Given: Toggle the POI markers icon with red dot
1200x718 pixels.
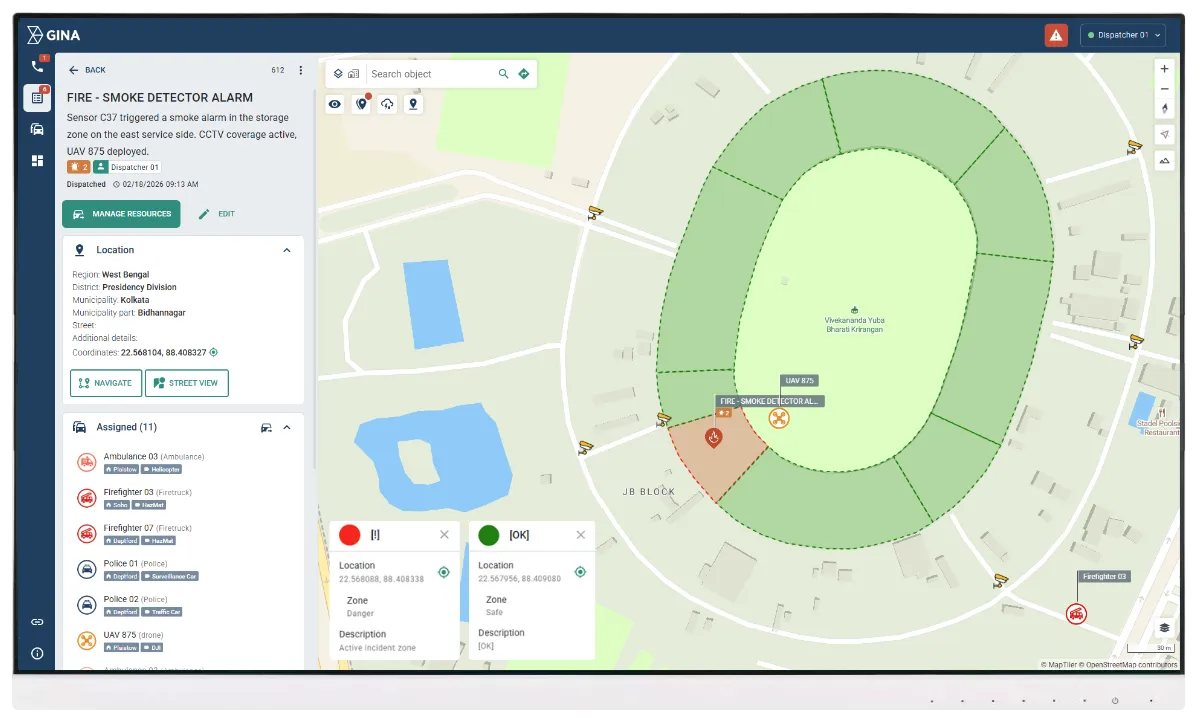Looking at the screenshot, I should pyautogui.click(x=360, y=103).
